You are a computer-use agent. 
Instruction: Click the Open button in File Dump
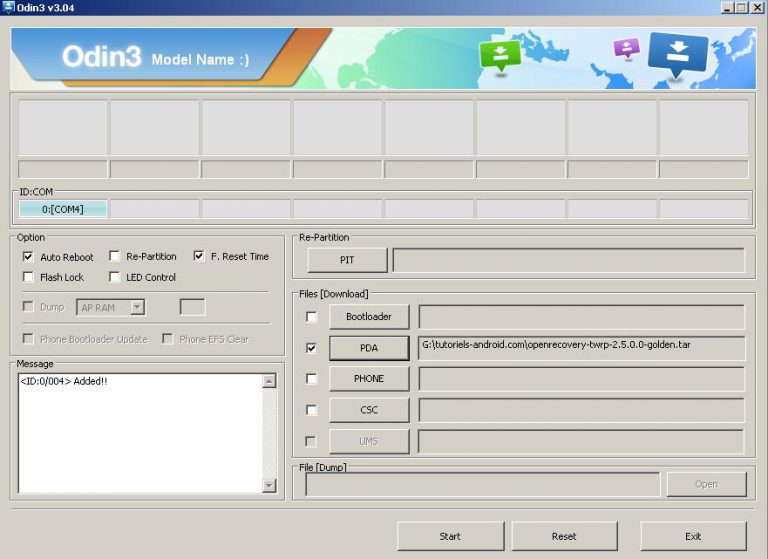click(x=706, y=484)
